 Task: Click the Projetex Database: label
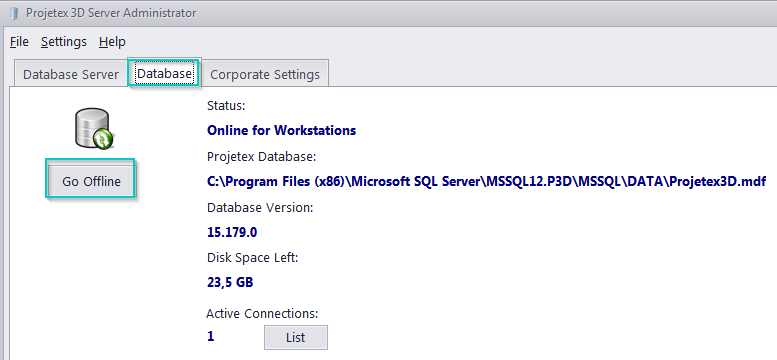(262, 157)
